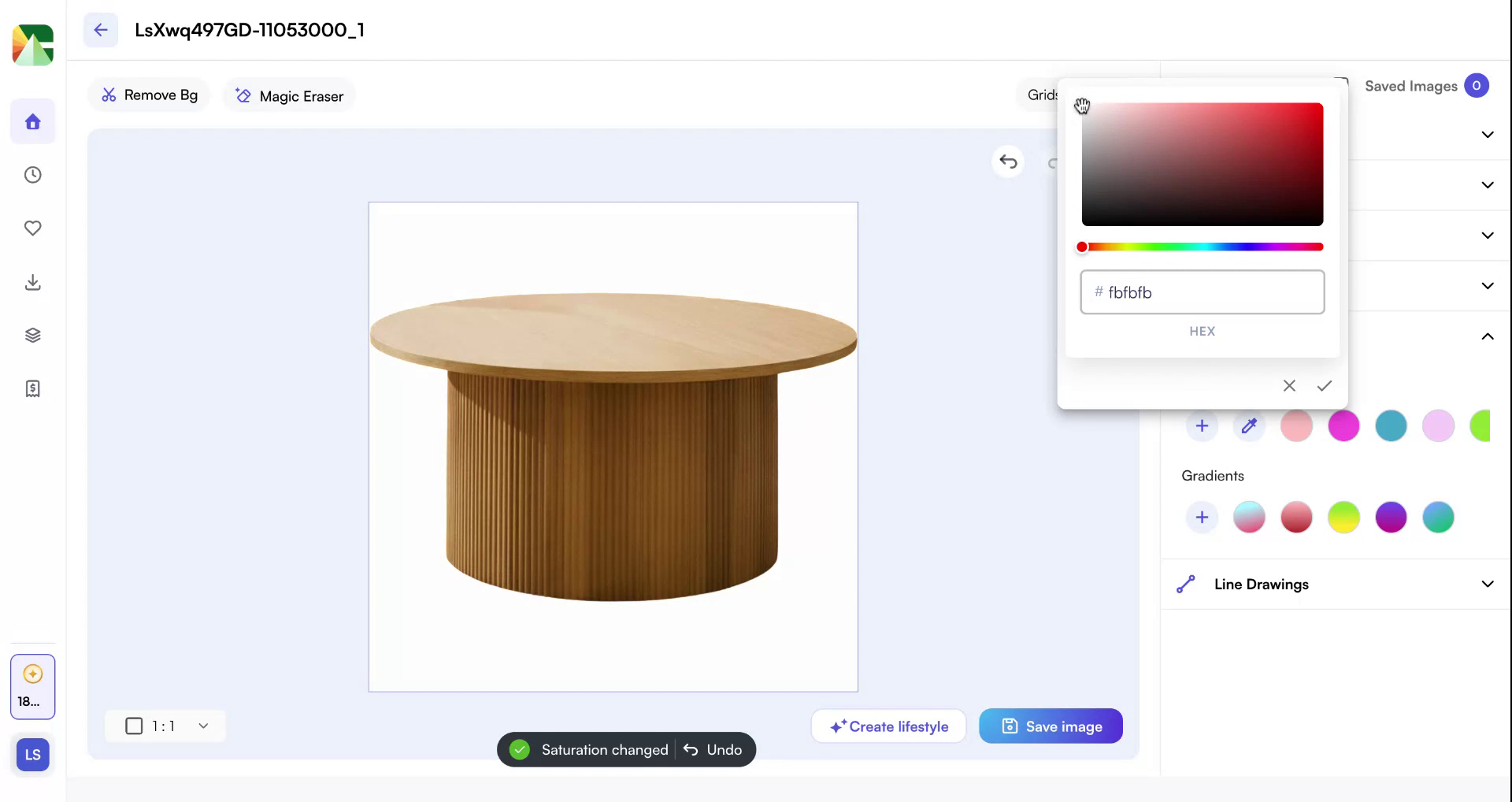Viewport: 1512px width, 802px height.
Task: Open Billing via the receipt icon
Action: click(x=32, y=388)
